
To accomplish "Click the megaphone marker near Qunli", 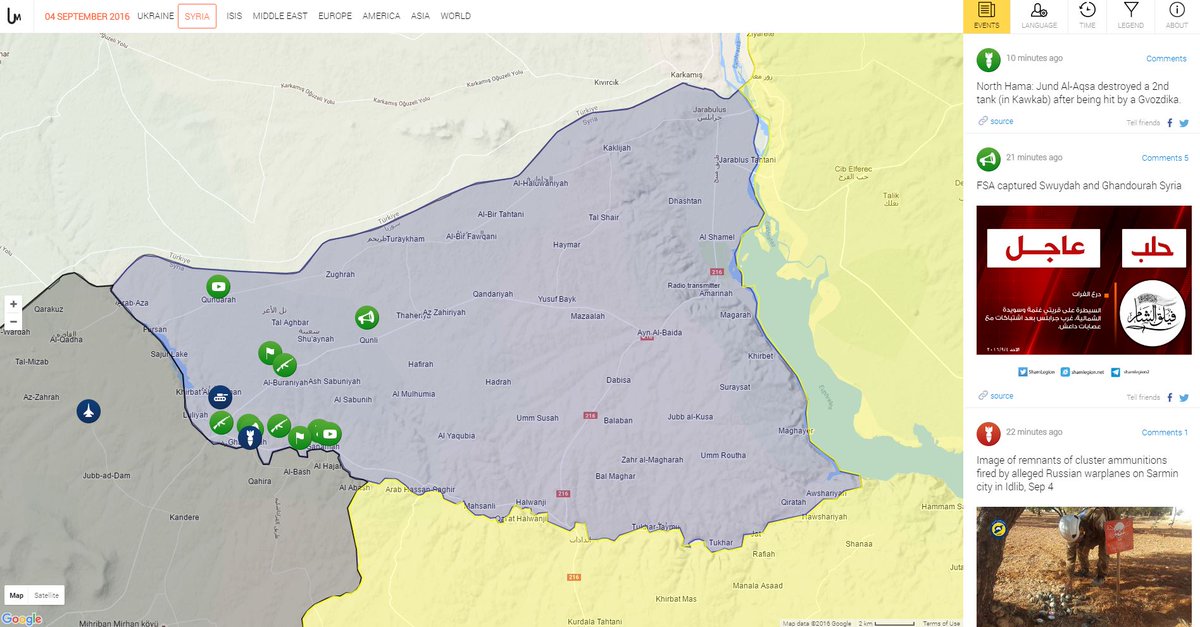I will click(367, 318).
